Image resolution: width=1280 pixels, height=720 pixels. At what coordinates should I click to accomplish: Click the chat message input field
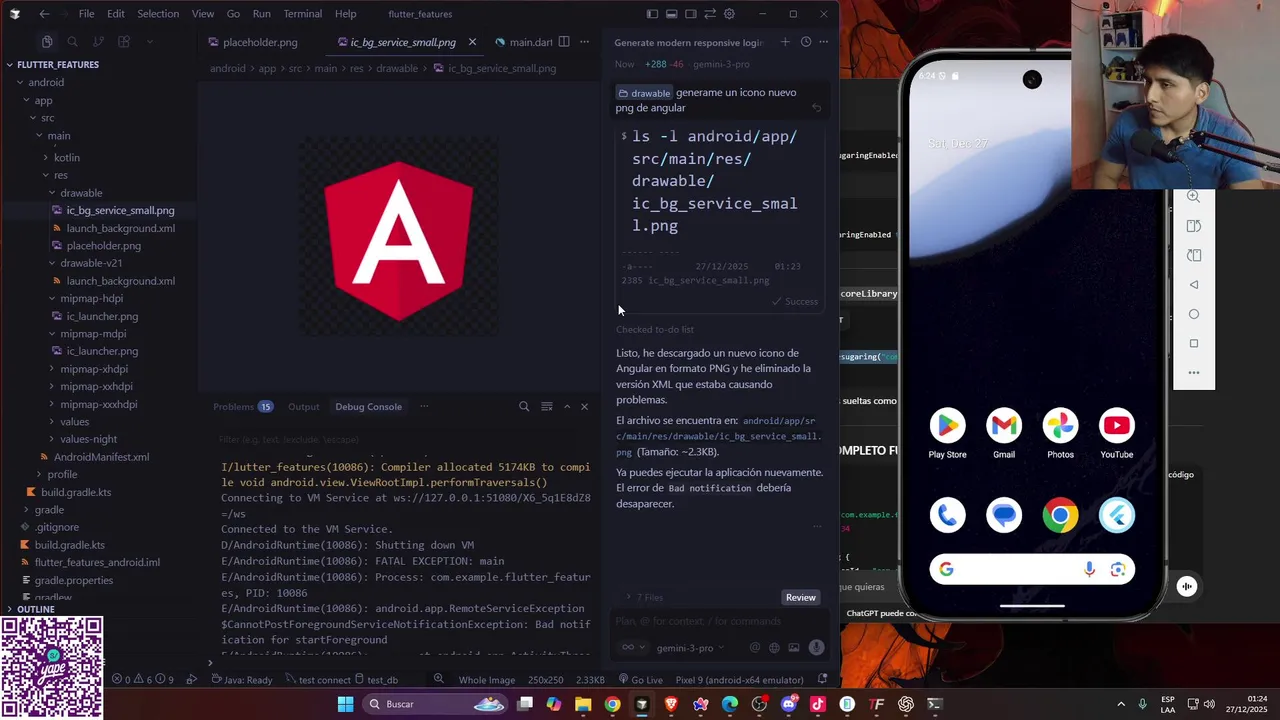click(720, 621)
